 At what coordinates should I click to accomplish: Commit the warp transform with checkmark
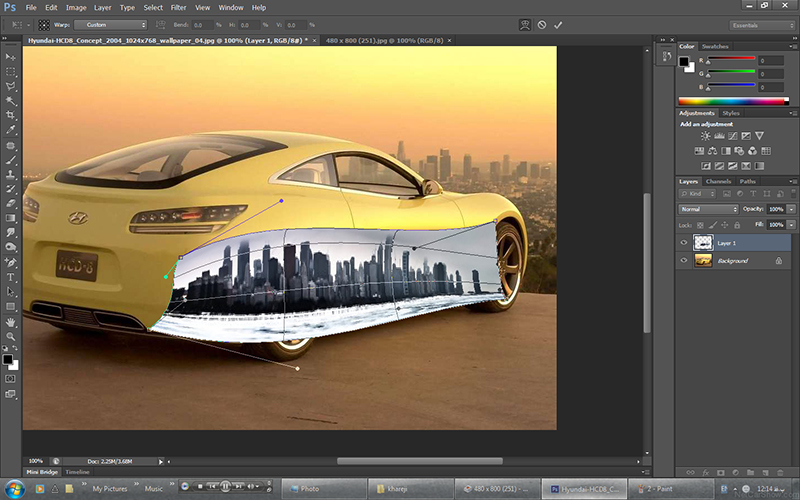click(558, 25)
